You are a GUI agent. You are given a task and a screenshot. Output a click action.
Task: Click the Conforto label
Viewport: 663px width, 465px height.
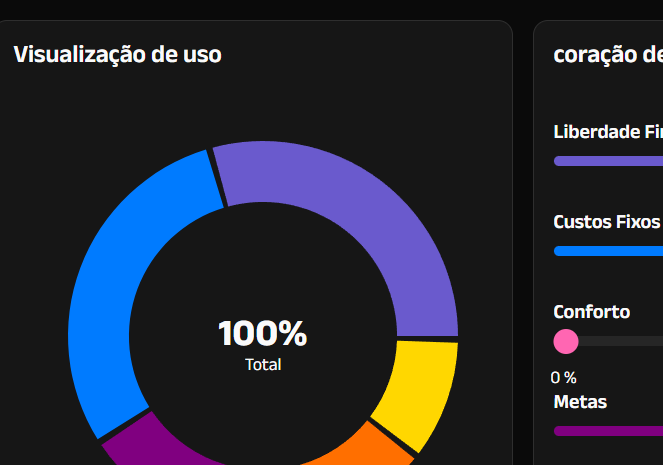pos(592,311)
